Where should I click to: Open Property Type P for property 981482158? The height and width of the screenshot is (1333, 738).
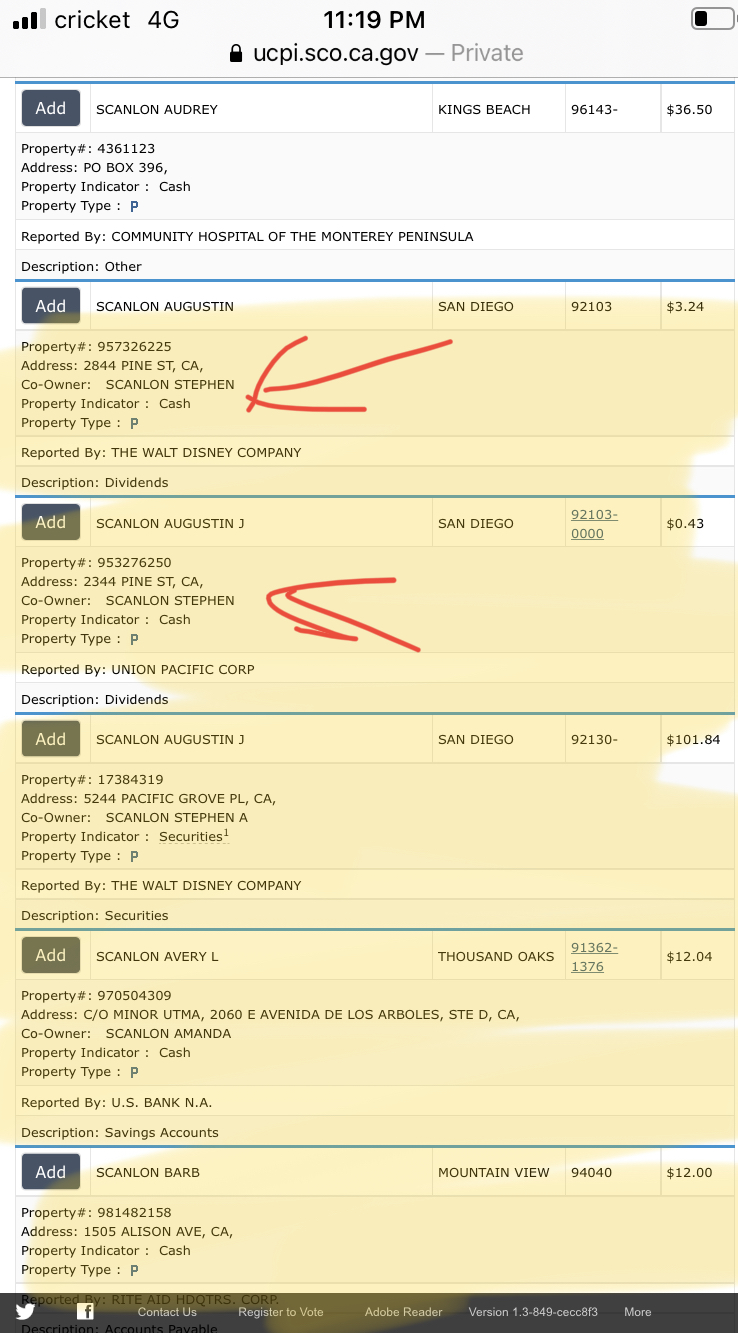[134, 1270]
